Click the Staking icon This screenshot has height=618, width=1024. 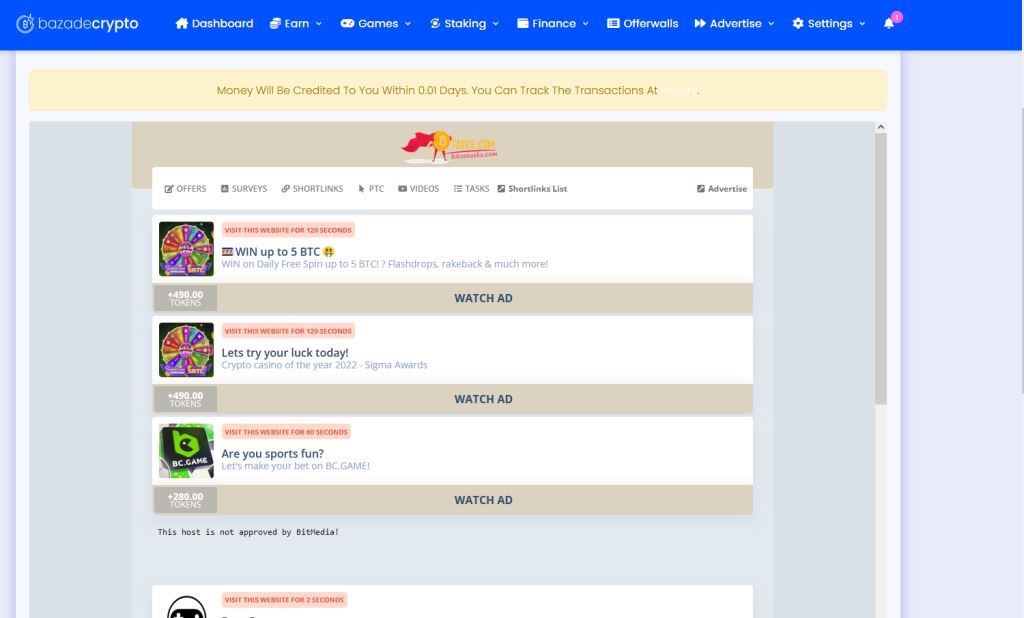point(435,24)
